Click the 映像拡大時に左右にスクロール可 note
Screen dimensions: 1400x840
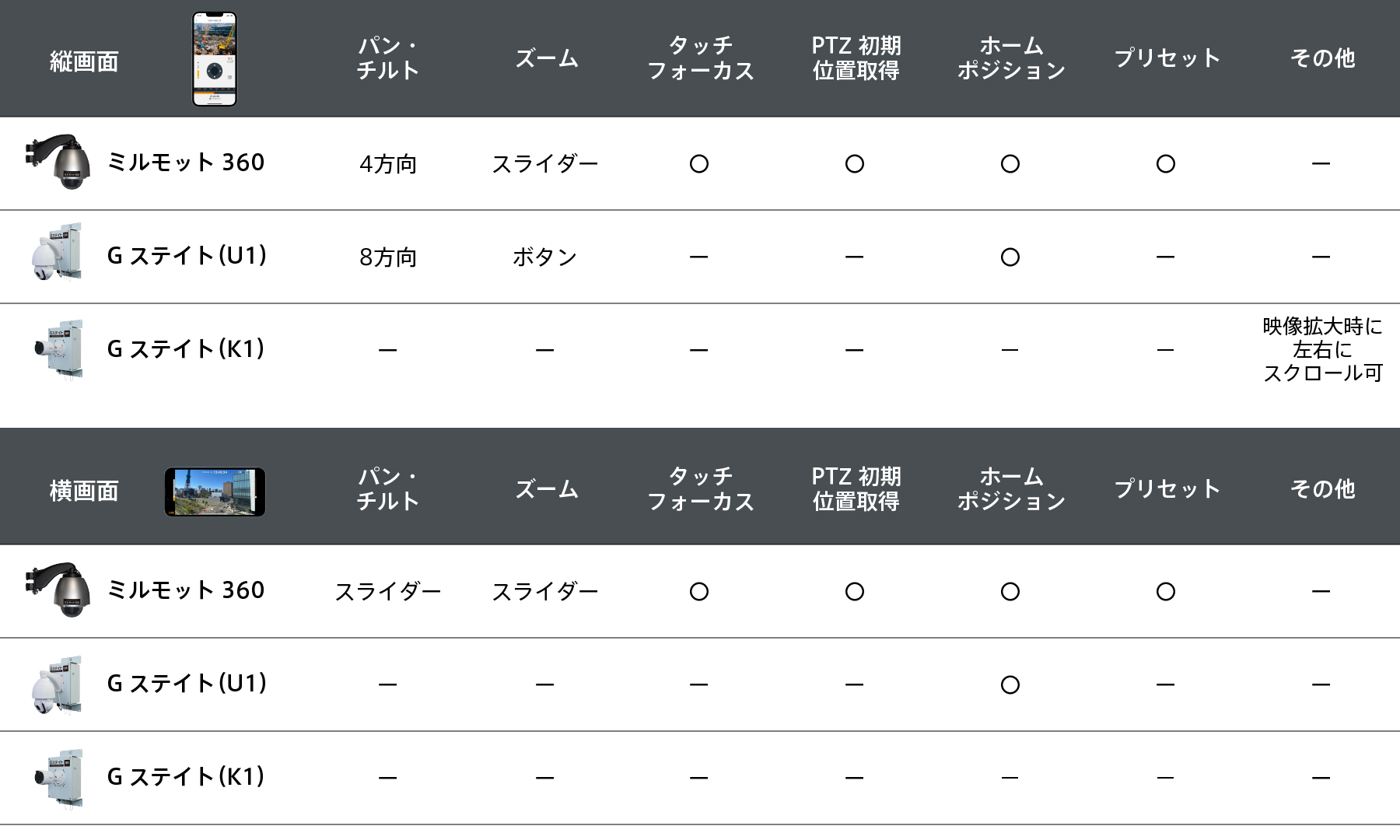coord(1322,350)
